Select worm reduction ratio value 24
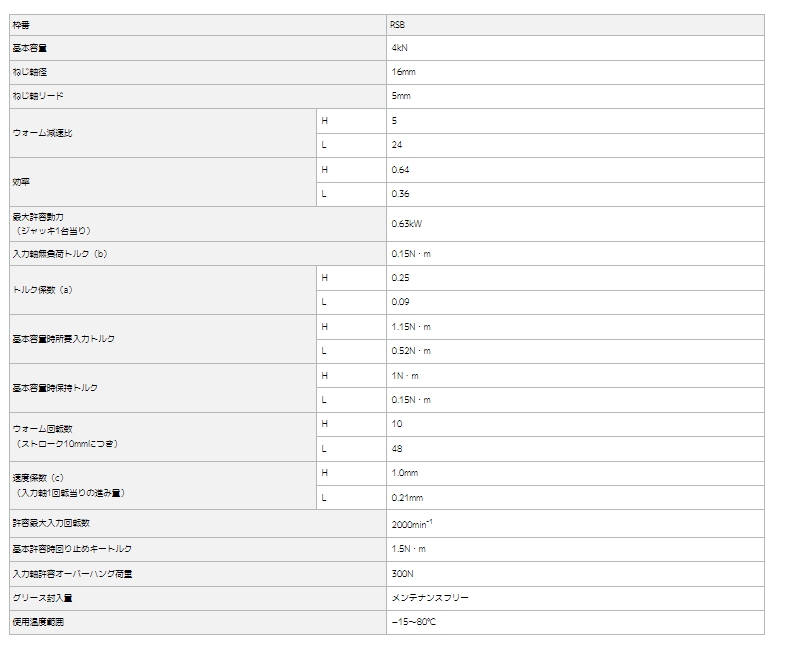791x650 pixels. [397, 145]
